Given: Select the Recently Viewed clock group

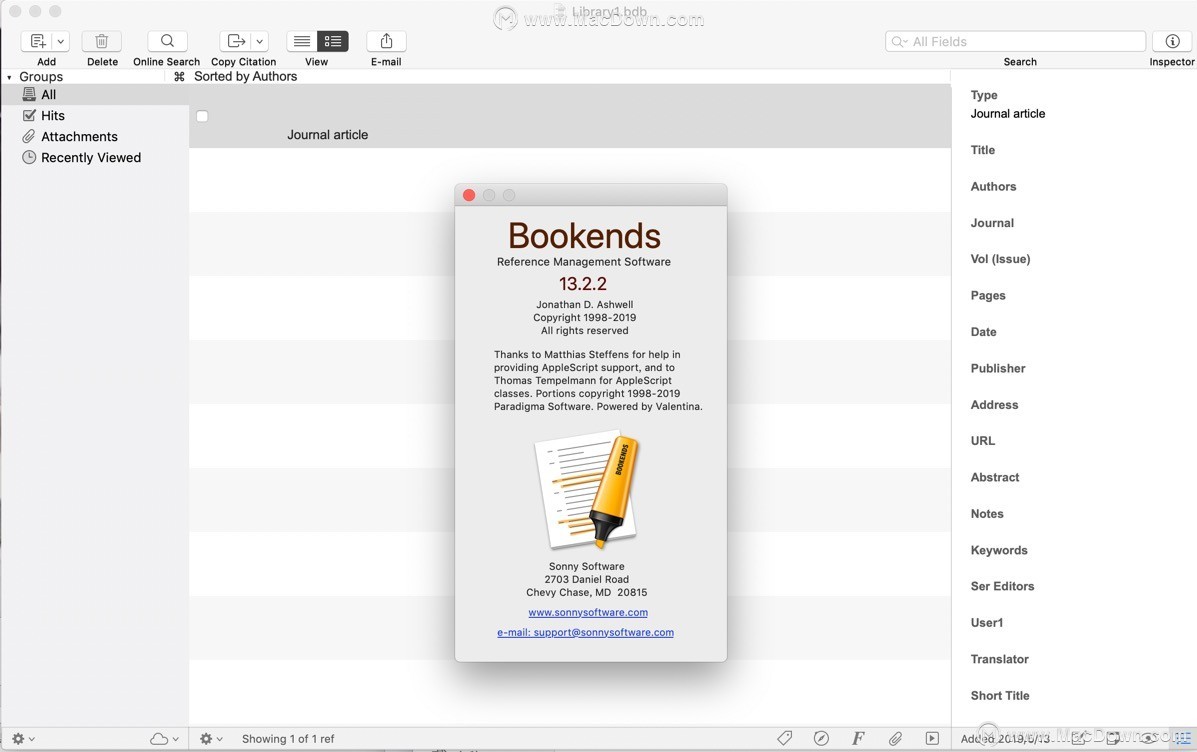Looking at the screenshot, I should coord(29,157).
